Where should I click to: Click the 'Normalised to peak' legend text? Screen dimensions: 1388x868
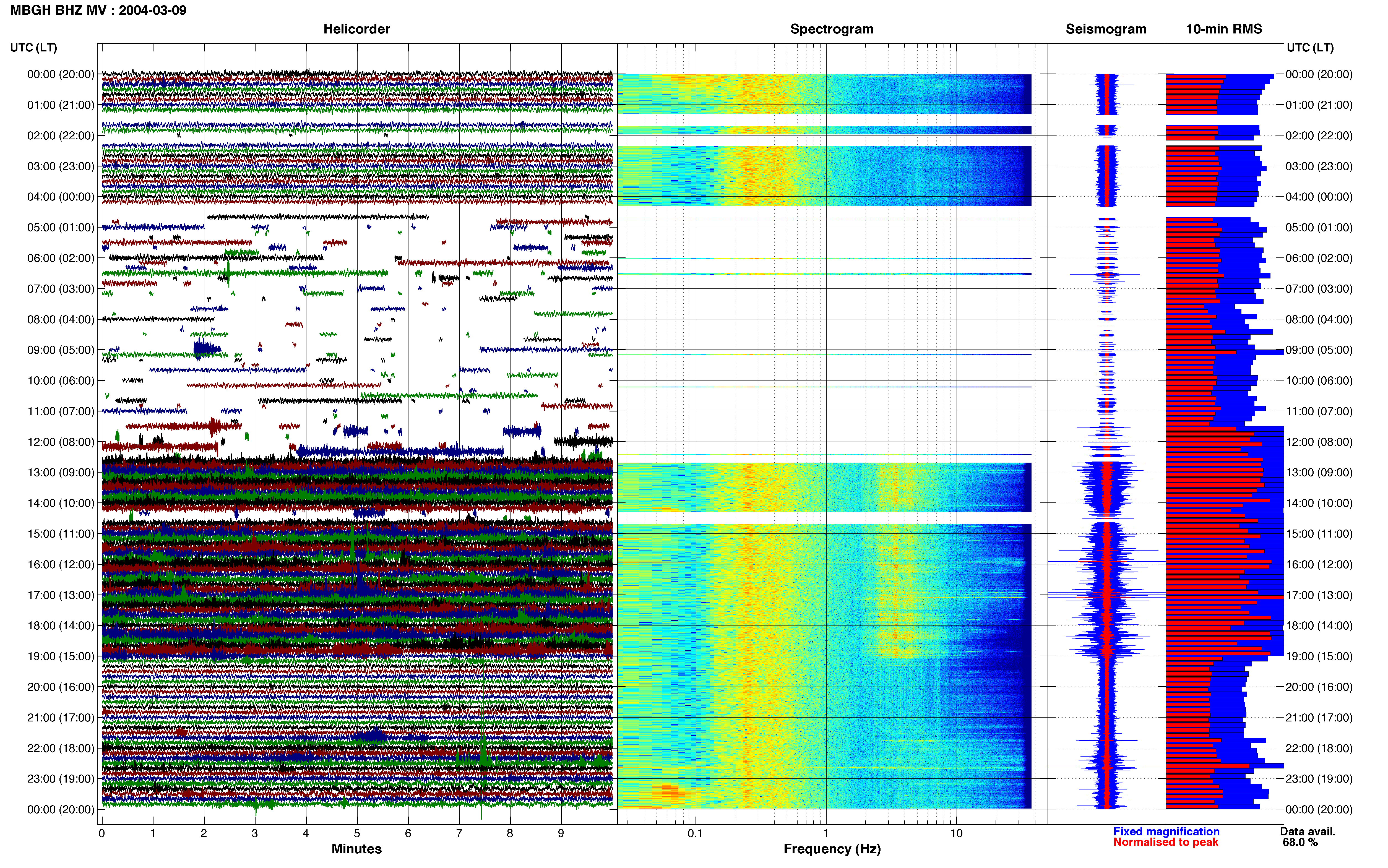pos(1165,842)
